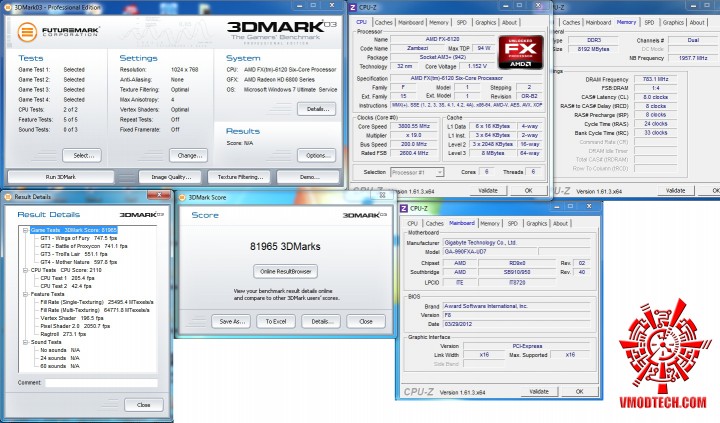Click the Image Quality button
Image resolution: width=720 pixels, height=423 pixels.
171,177
